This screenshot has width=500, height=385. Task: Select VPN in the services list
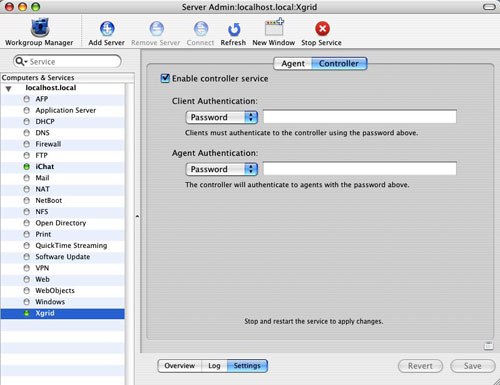[63, 268]
